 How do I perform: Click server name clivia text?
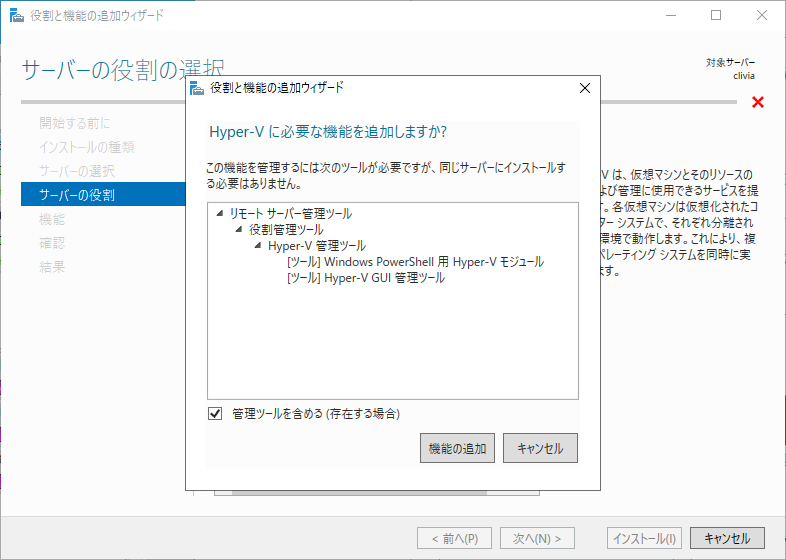pos(744,76)
